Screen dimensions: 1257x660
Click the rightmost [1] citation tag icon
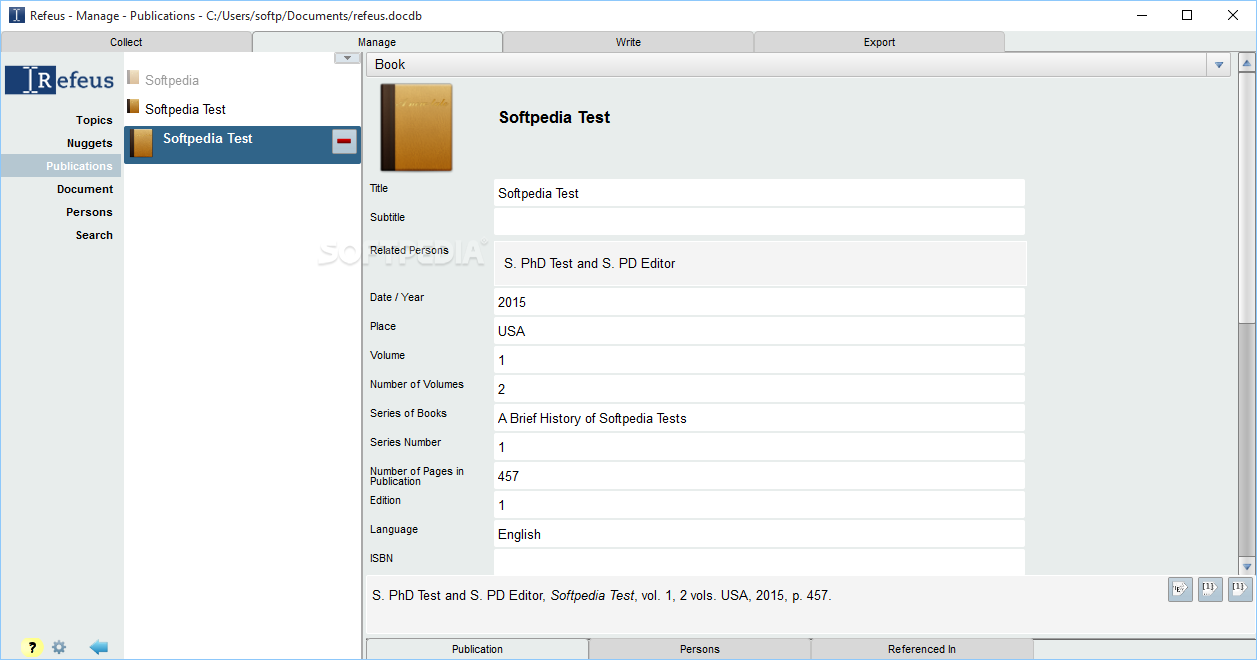[1240, 589]
